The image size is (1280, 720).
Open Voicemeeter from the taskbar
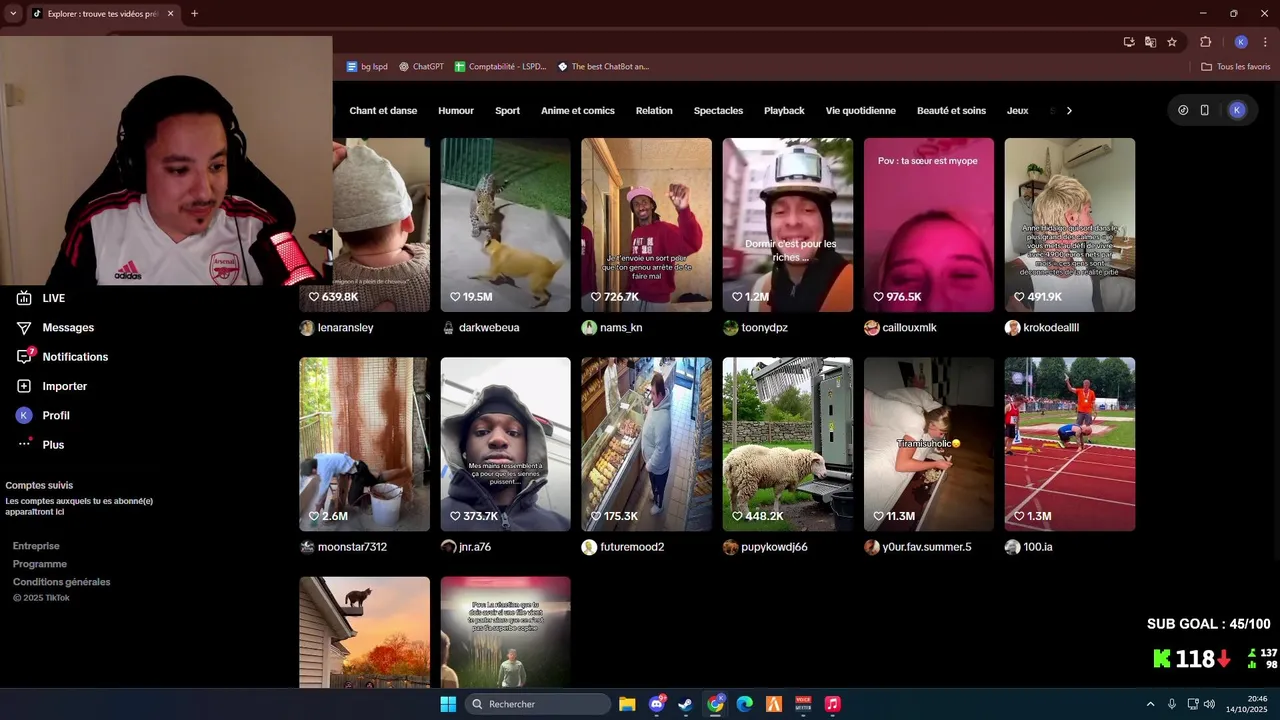tap(803, 704)
